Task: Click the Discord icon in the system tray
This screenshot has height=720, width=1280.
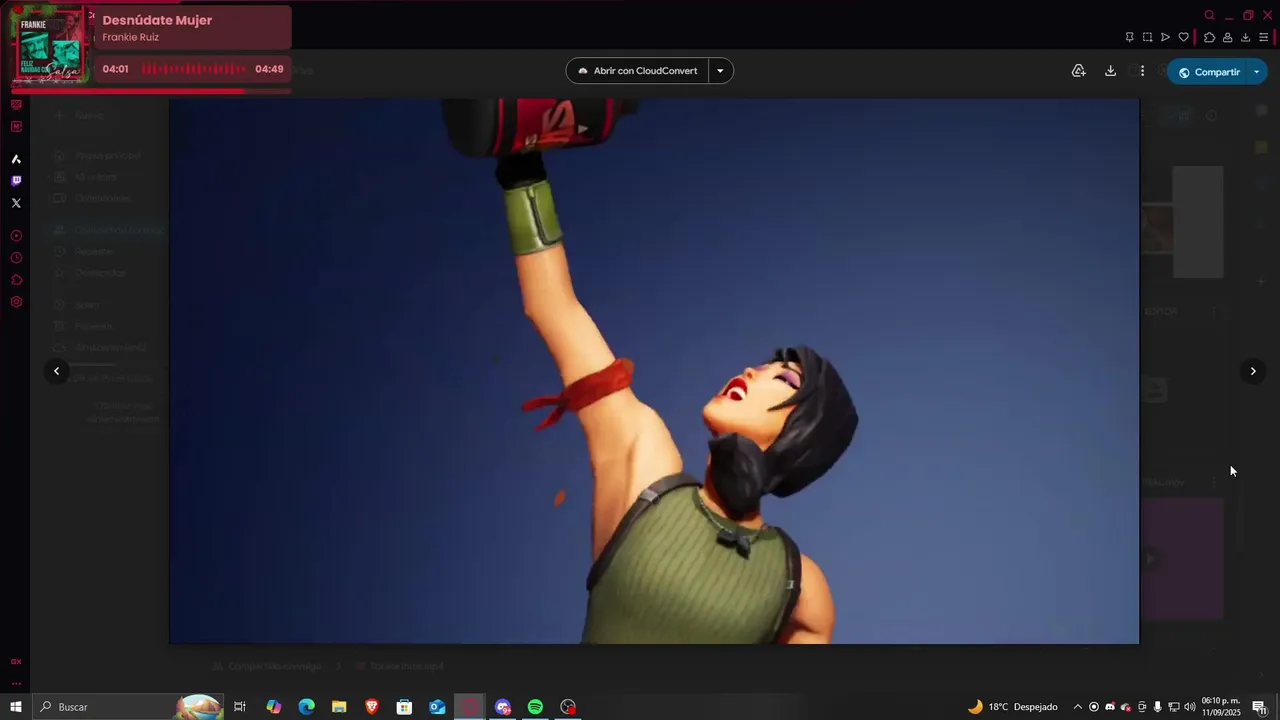Action: pos(1110,707)
